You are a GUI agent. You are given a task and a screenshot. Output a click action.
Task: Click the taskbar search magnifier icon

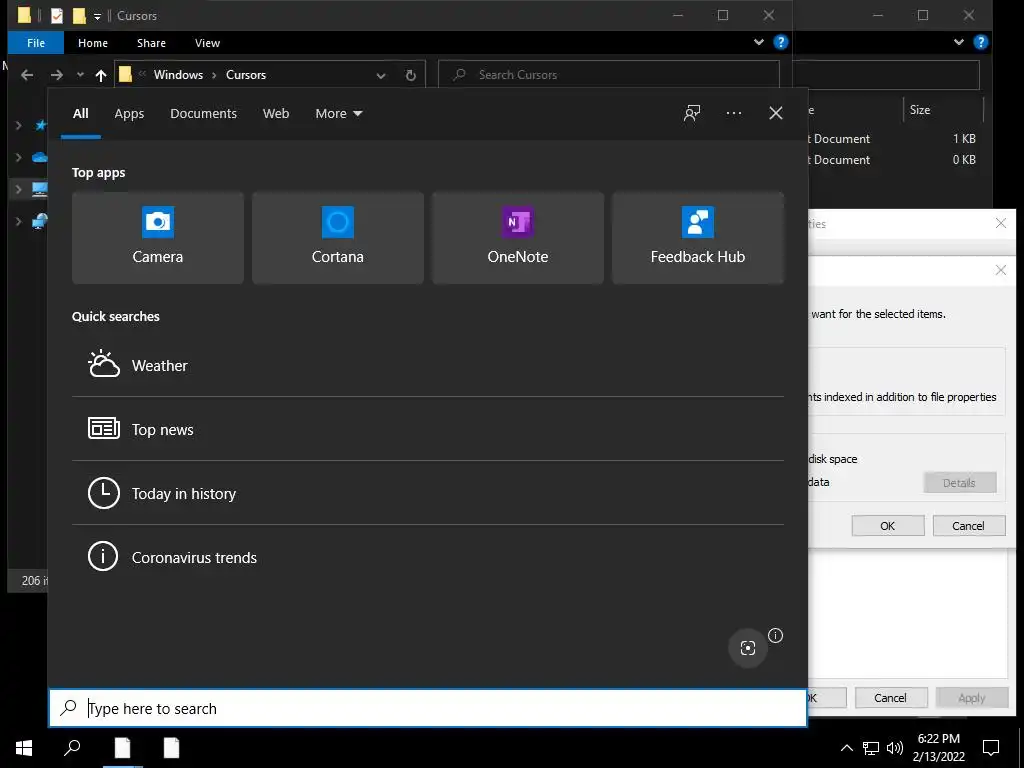coord(72,748)
